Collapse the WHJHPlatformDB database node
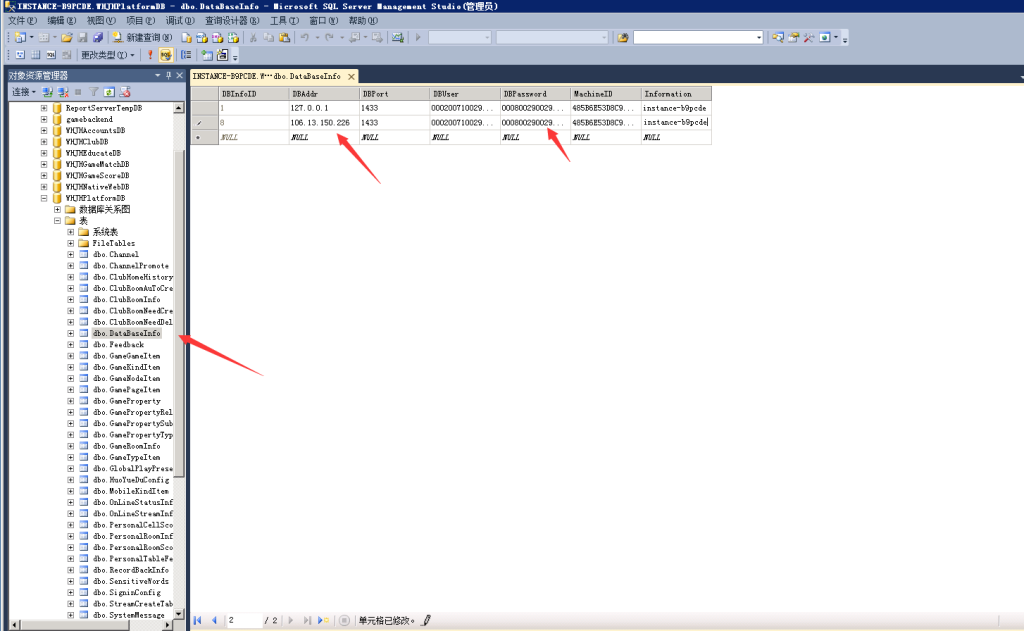This screenshot has width=1024, height=631. click(x=44, y=198)
